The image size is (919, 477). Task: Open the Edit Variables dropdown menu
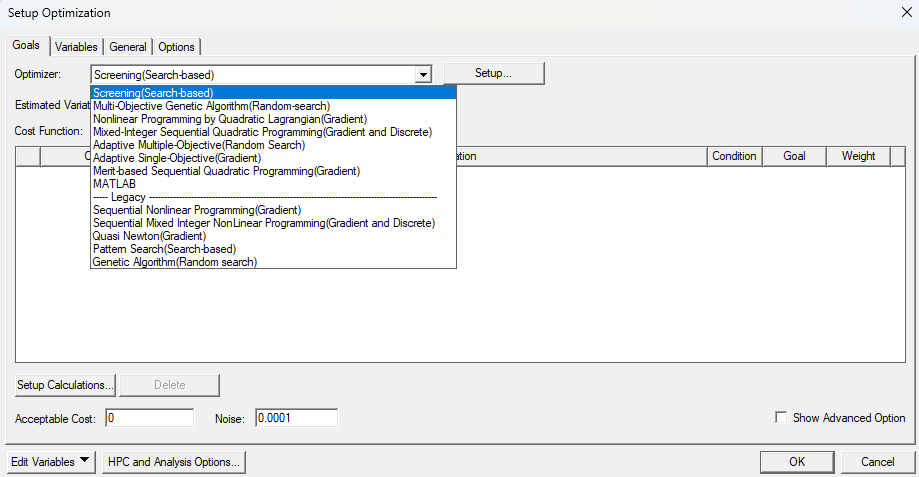(x=51, y=462)
